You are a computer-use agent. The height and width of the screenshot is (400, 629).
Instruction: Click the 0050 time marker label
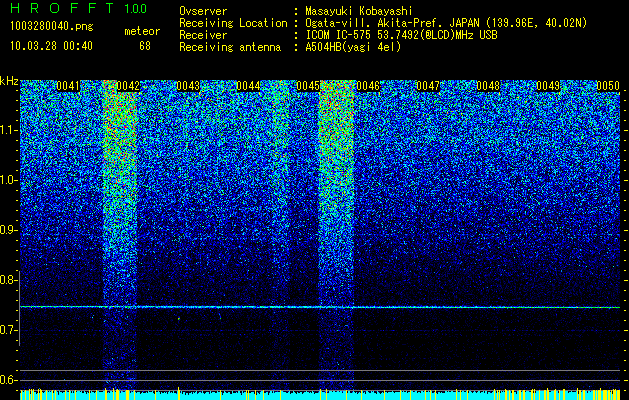(608, 86)
